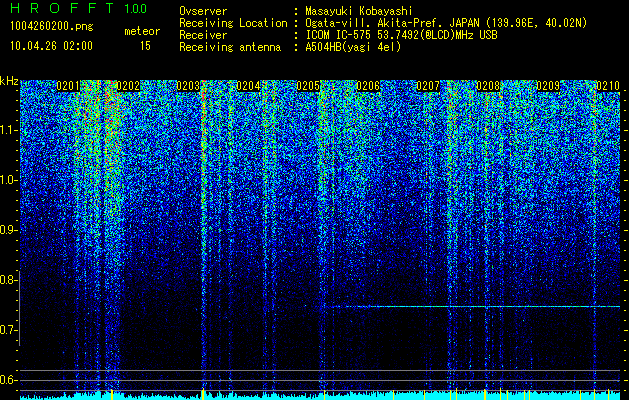Screen dimensions: 629x400
Task: Click the 0203 time marker
Action: click(x=188, y=86)
